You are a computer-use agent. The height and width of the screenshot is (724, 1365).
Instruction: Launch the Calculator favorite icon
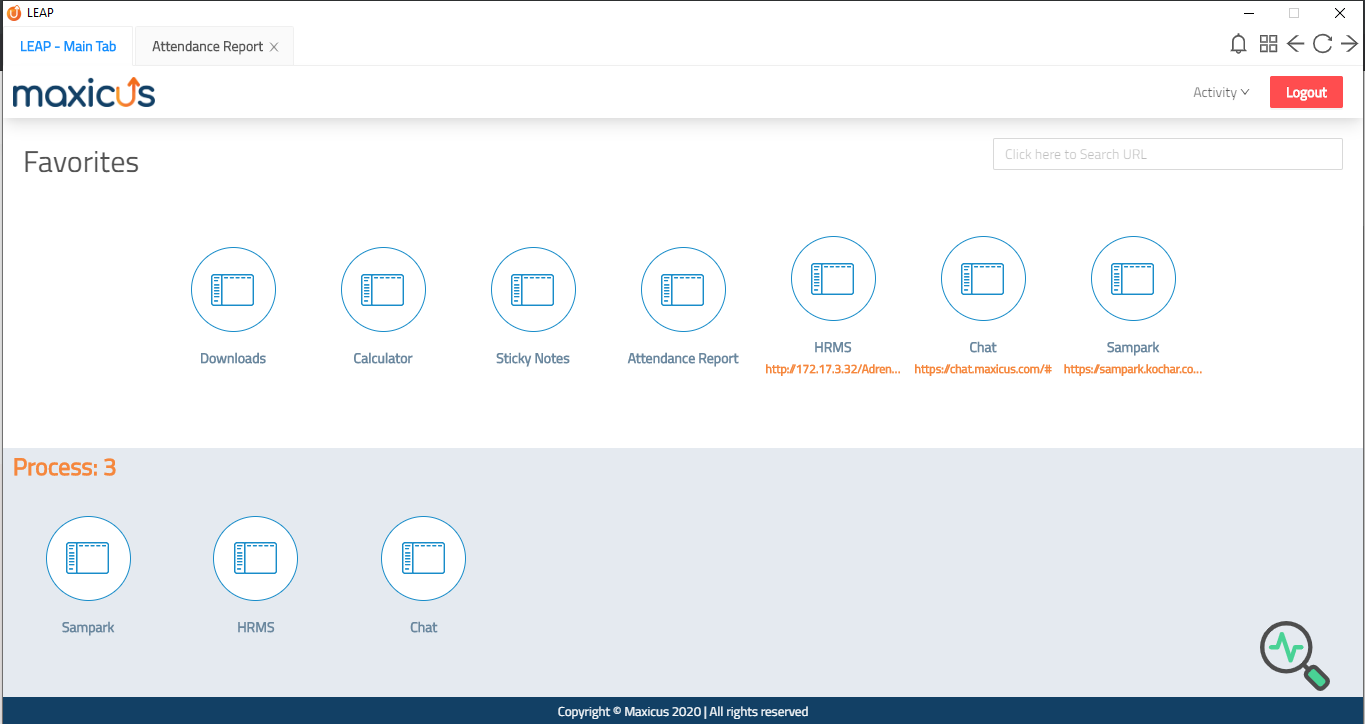(383, 290)
